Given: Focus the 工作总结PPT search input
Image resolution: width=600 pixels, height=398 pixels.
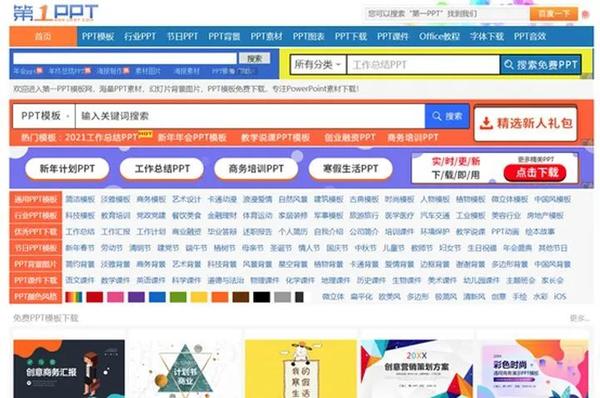Looking at the screenshot, I should pos(423,65).
